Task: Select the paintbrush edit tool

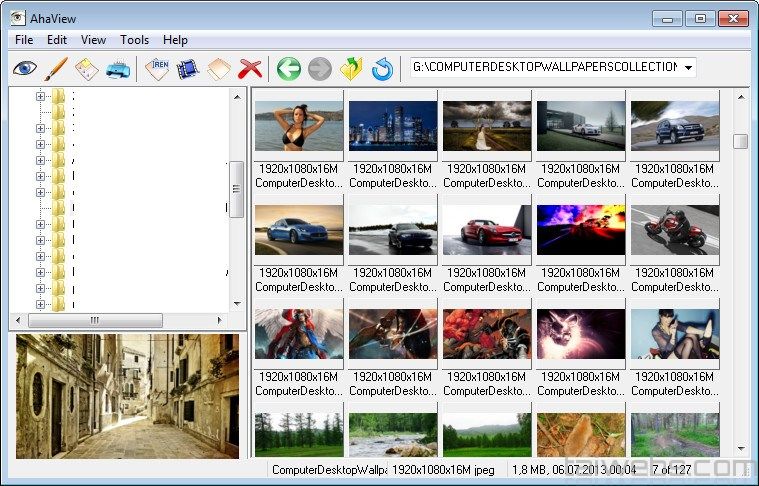Action: 56,69
